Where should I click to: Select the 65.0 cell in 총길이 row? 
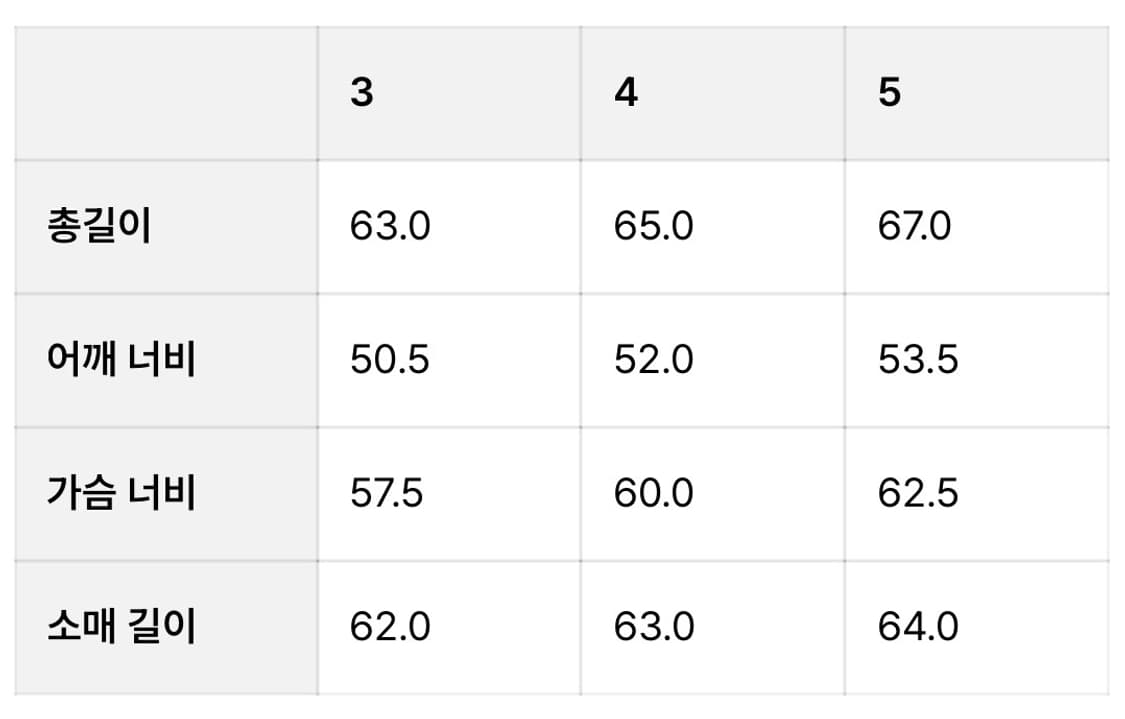(x=653, y=227)
